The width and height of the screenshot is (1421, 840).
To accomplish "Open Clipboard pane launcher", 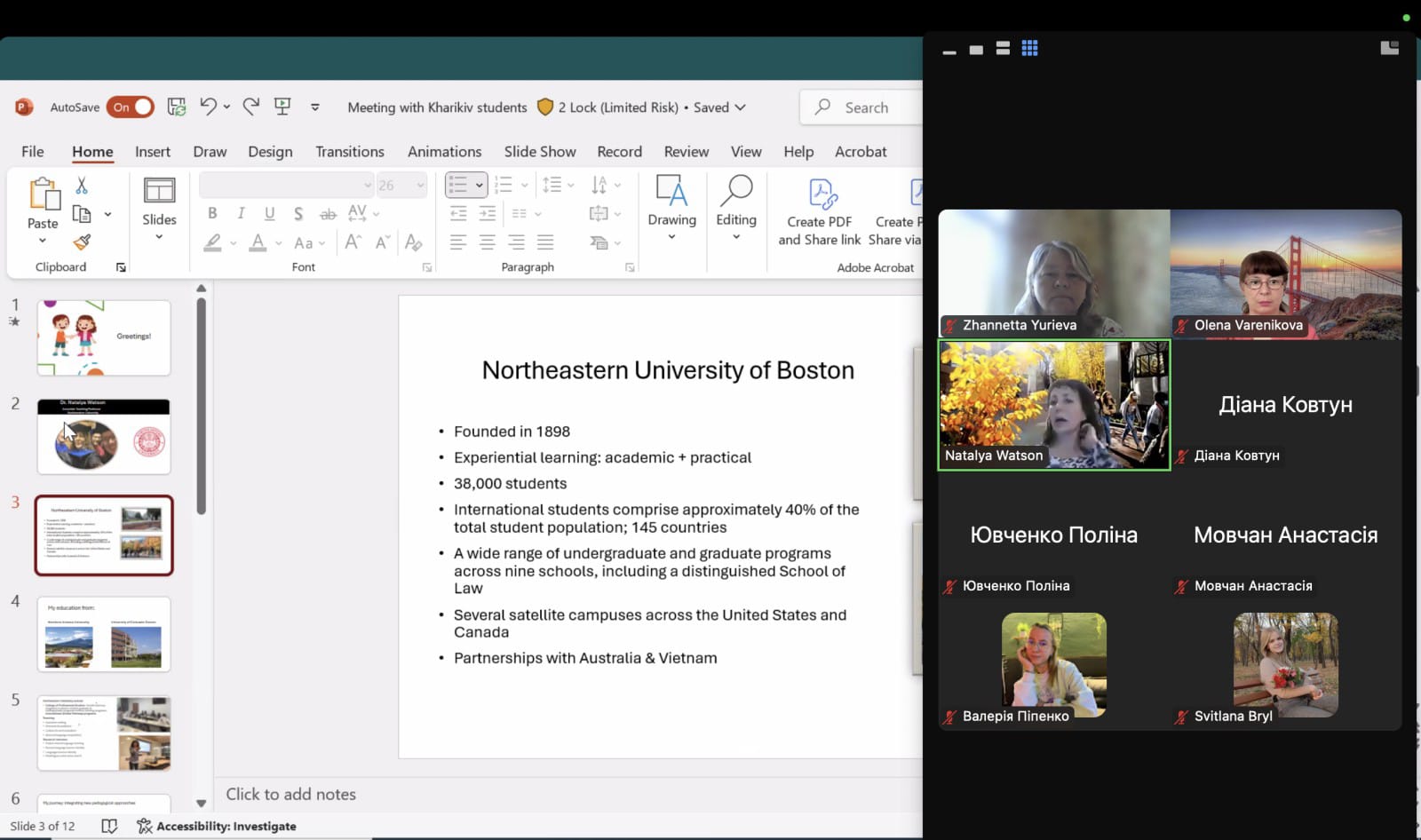I will pos(121,267).
